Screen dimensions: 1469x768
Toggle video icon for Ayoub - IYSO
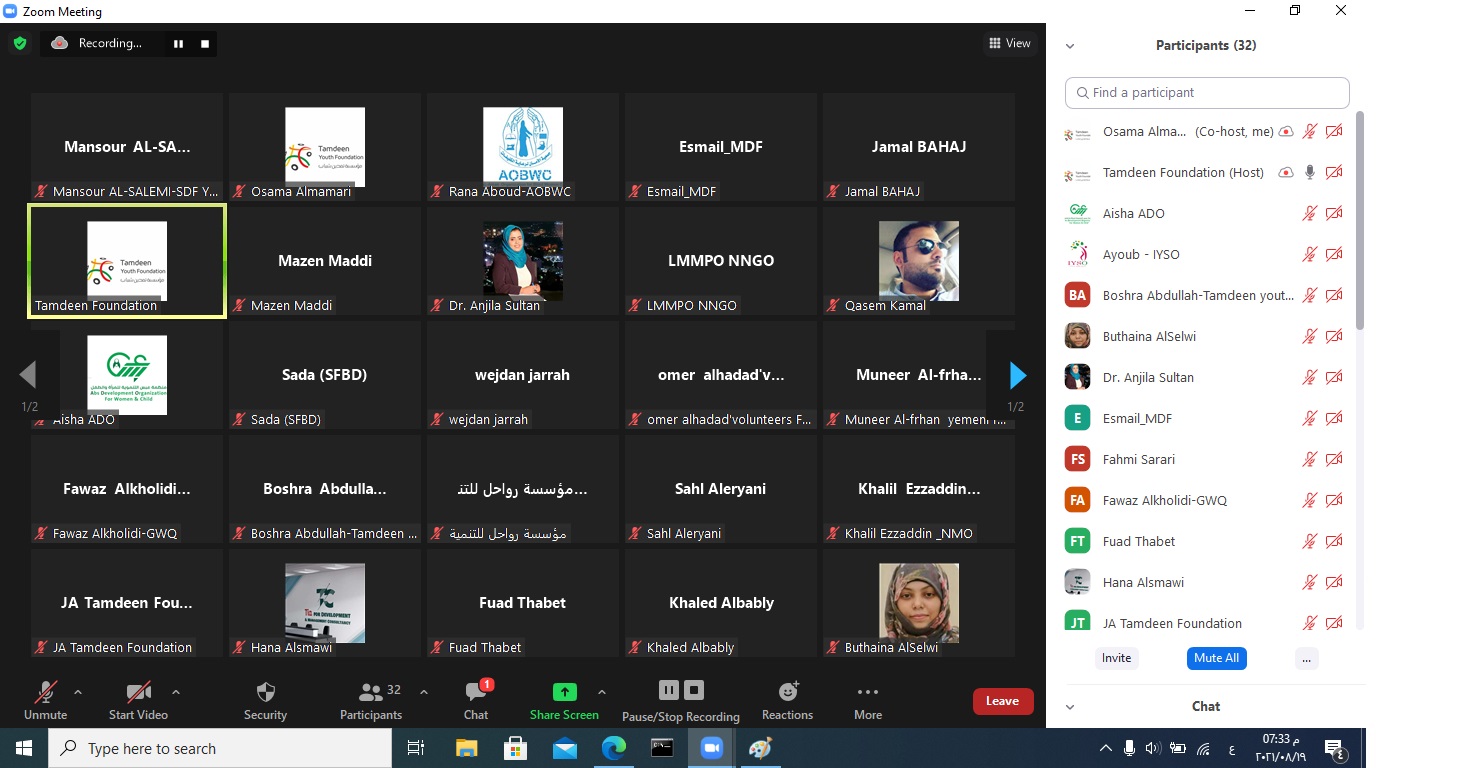1334,254
